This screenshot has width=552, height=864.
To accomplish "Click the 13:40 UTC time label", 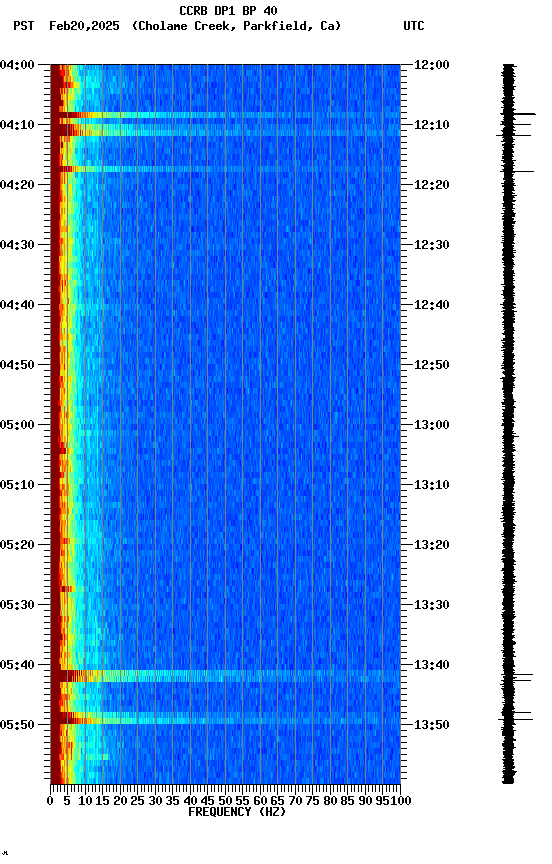I will [x=432, y=665].
